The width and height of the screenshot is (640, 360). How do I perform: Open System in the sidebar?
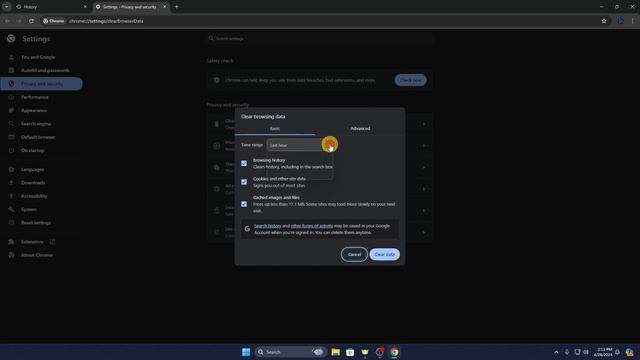(29, 209)
